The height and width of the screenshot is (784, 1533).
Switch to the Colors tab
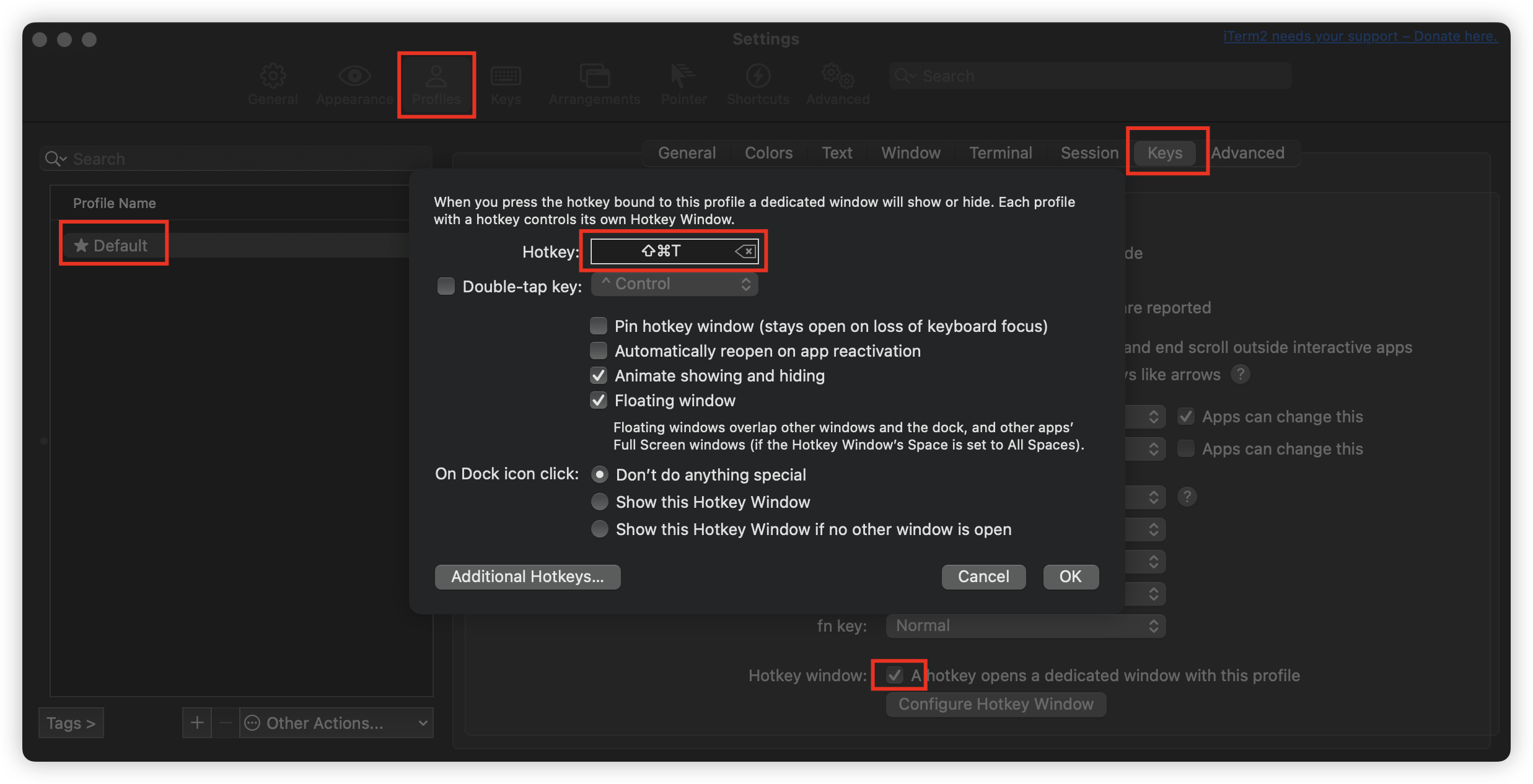[768, 153]
